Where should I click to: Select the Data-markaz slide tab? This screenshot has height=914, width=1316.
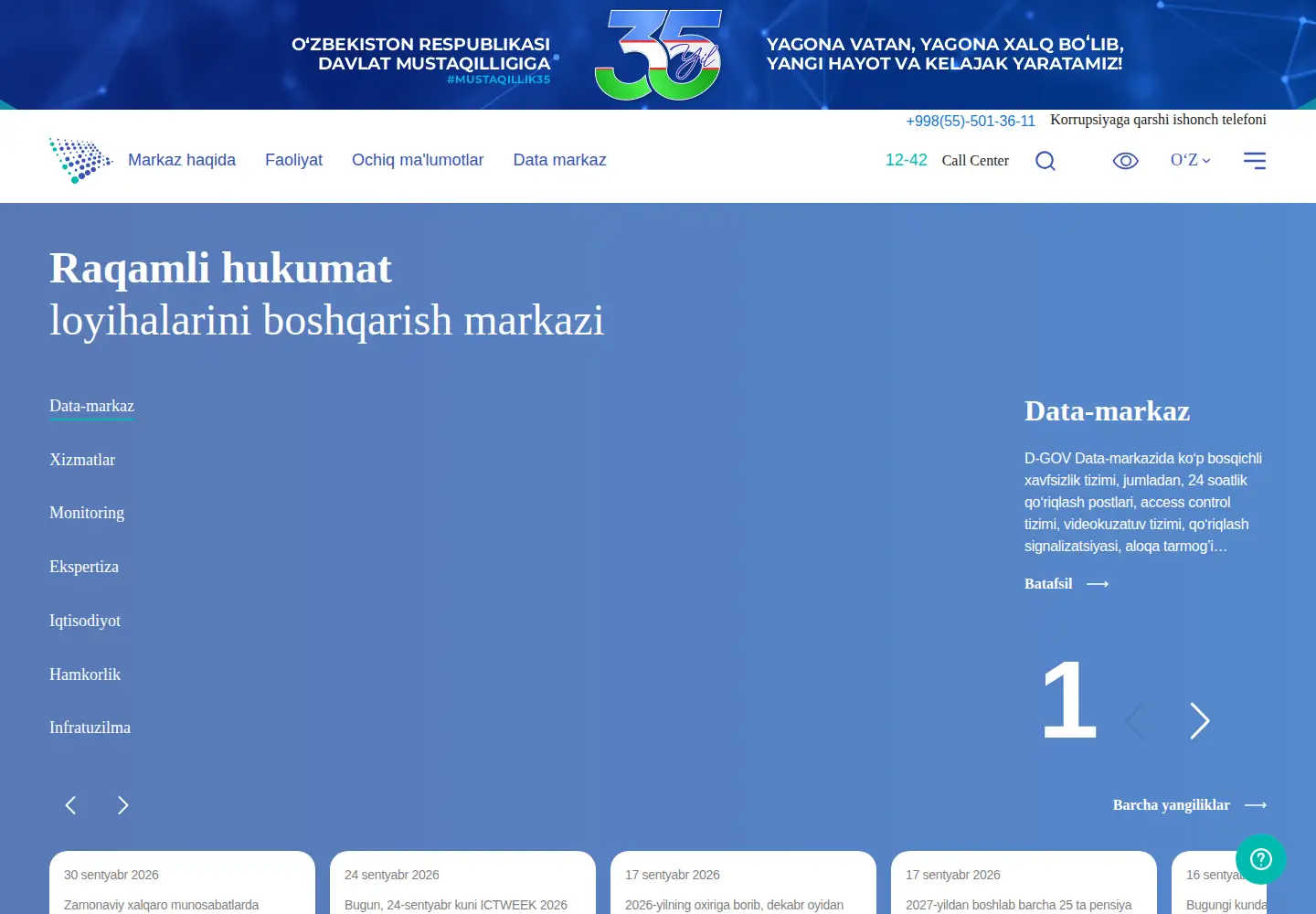pos(91,406)
